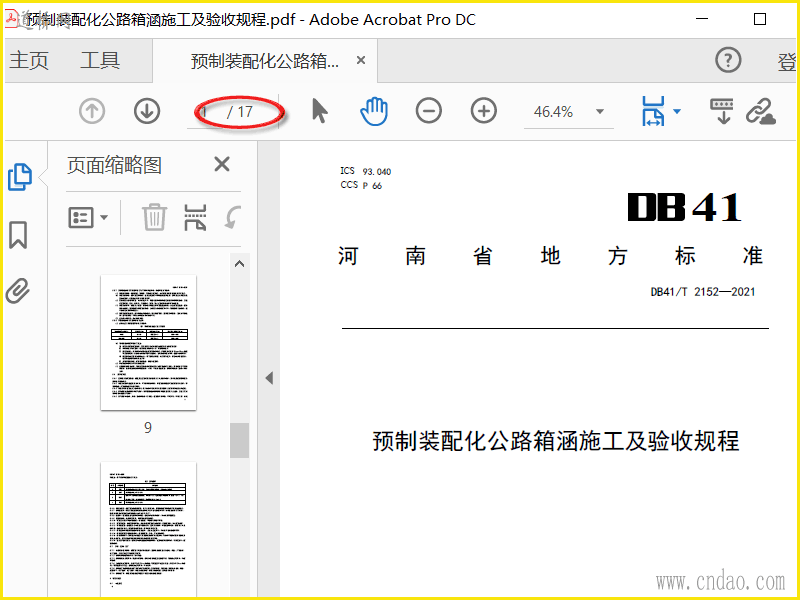Open the attachments paperclip icon

(18, 291)
